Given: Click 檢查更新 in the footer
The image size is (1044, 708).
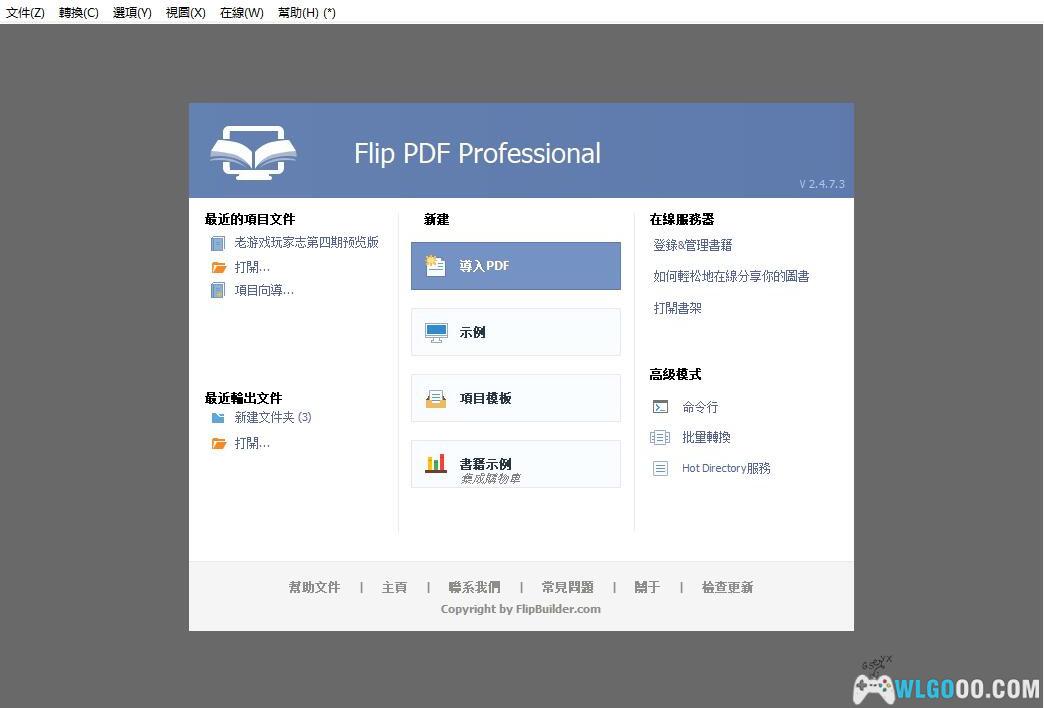Looking at the screenshot, I should (728, 587).
